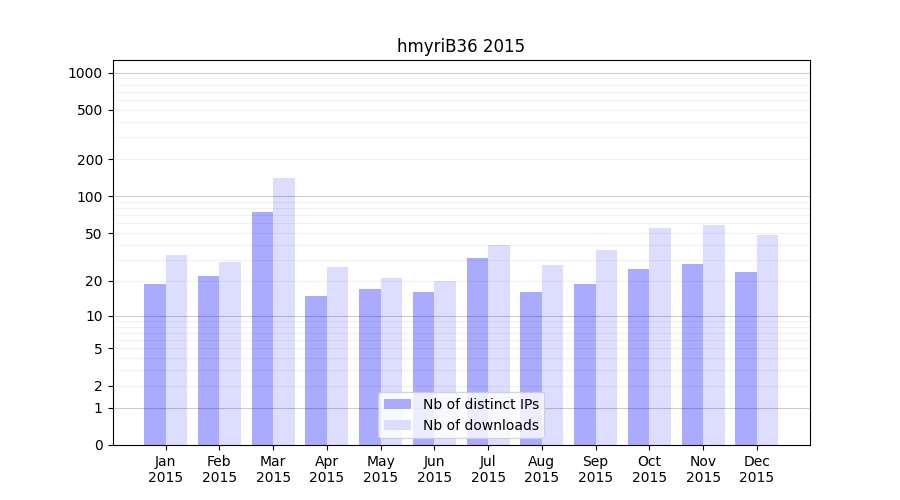Pick the December 2015 distinct IPs bar
This screenshot has width=900, height=500.
tap(746, 358)
